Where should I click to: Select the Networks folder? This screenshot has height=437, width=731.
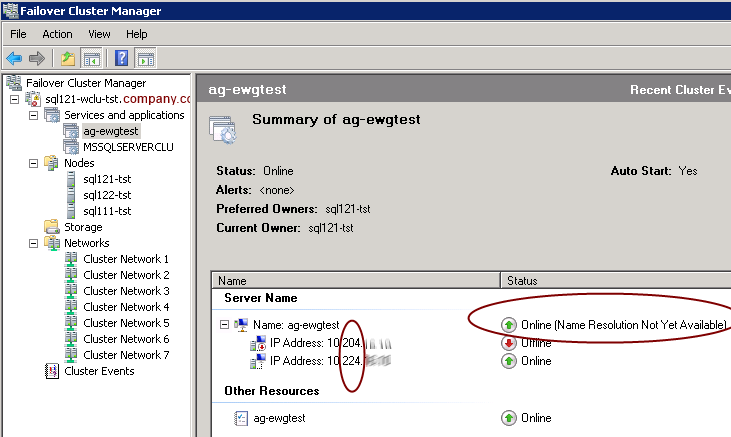[86, 243]
